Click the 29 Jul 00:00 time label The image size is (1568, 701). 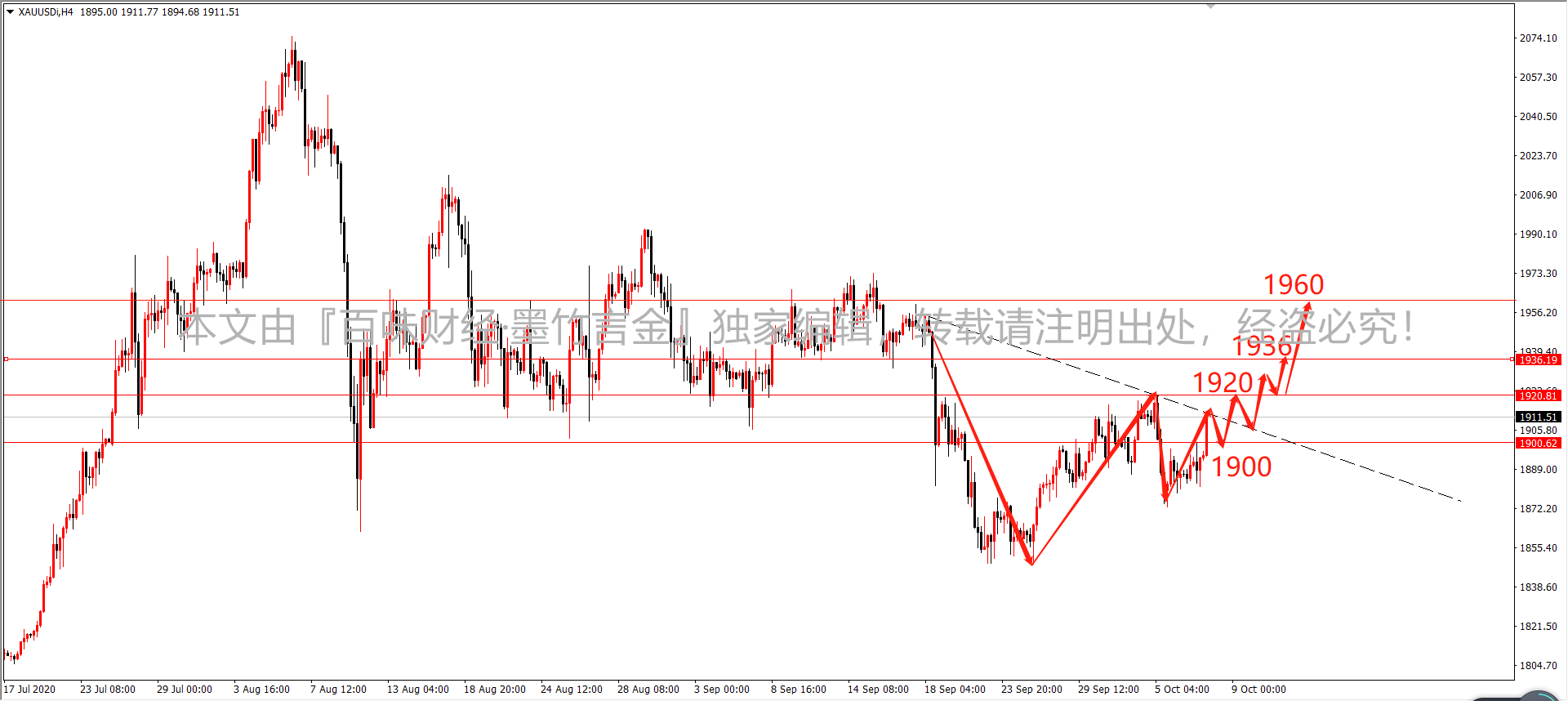coord(185,690)
